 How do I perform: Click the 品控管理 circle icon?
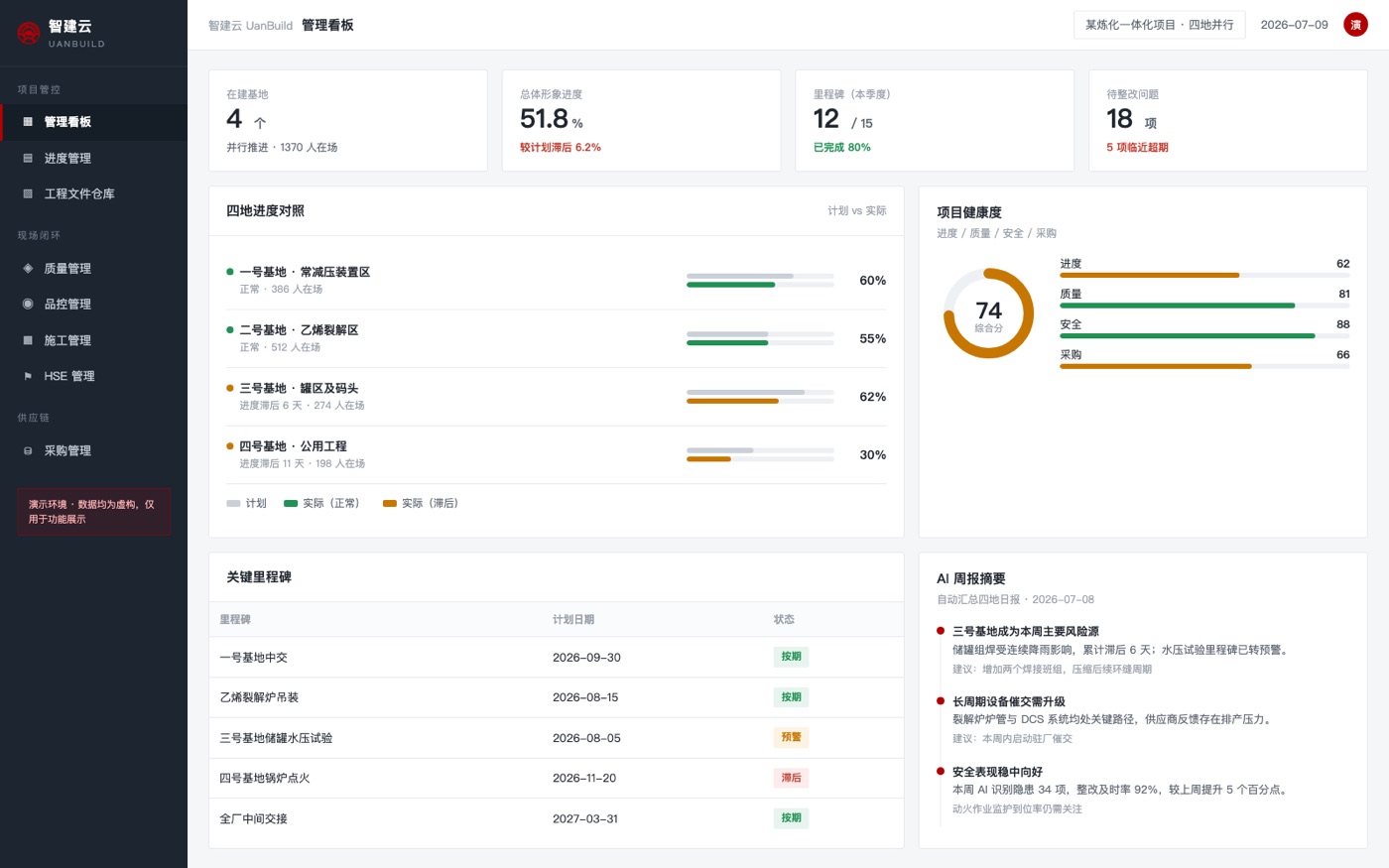pos(28,304)
